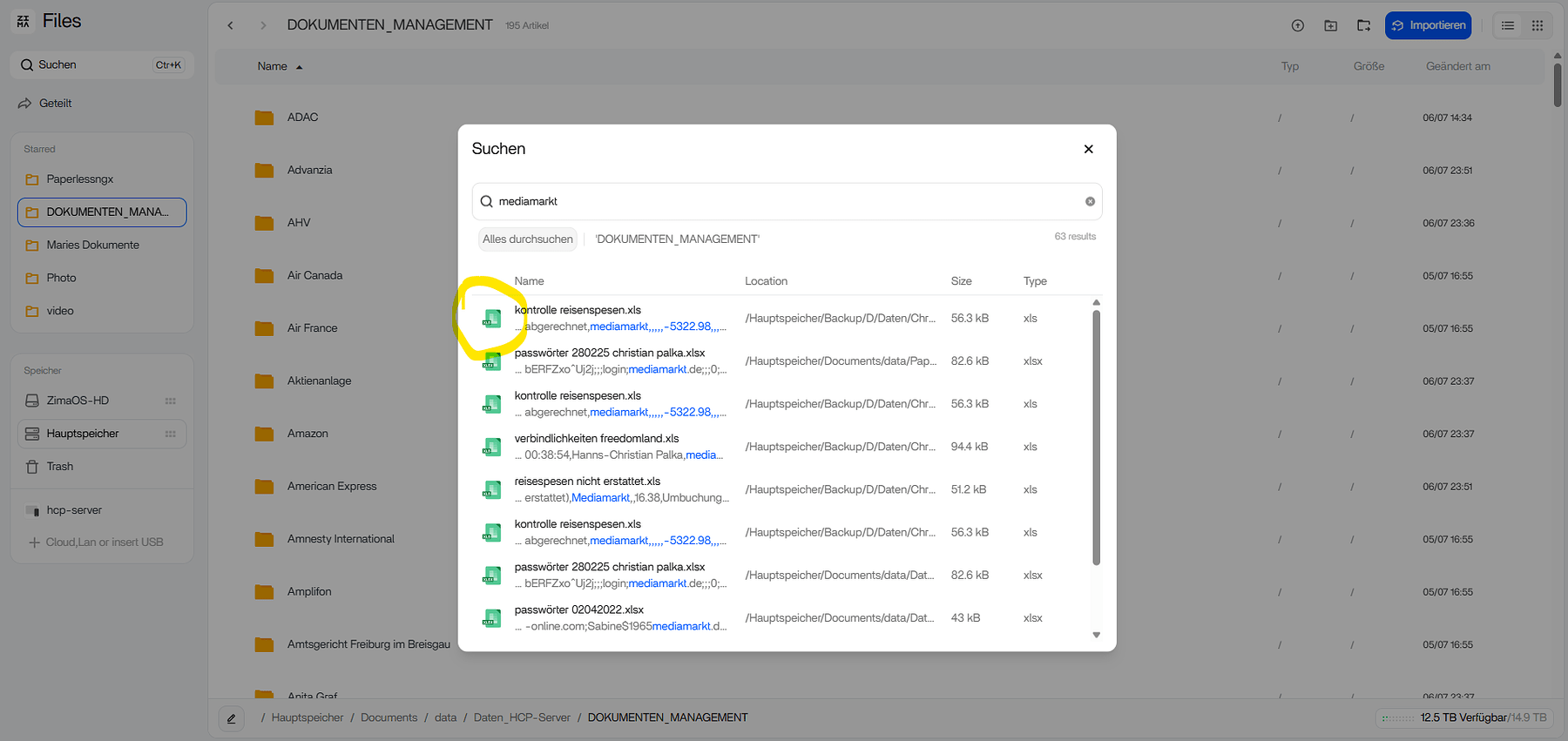Select ZimaOS-HD storage
The image size is (1568, 741).
pos(78,401)
